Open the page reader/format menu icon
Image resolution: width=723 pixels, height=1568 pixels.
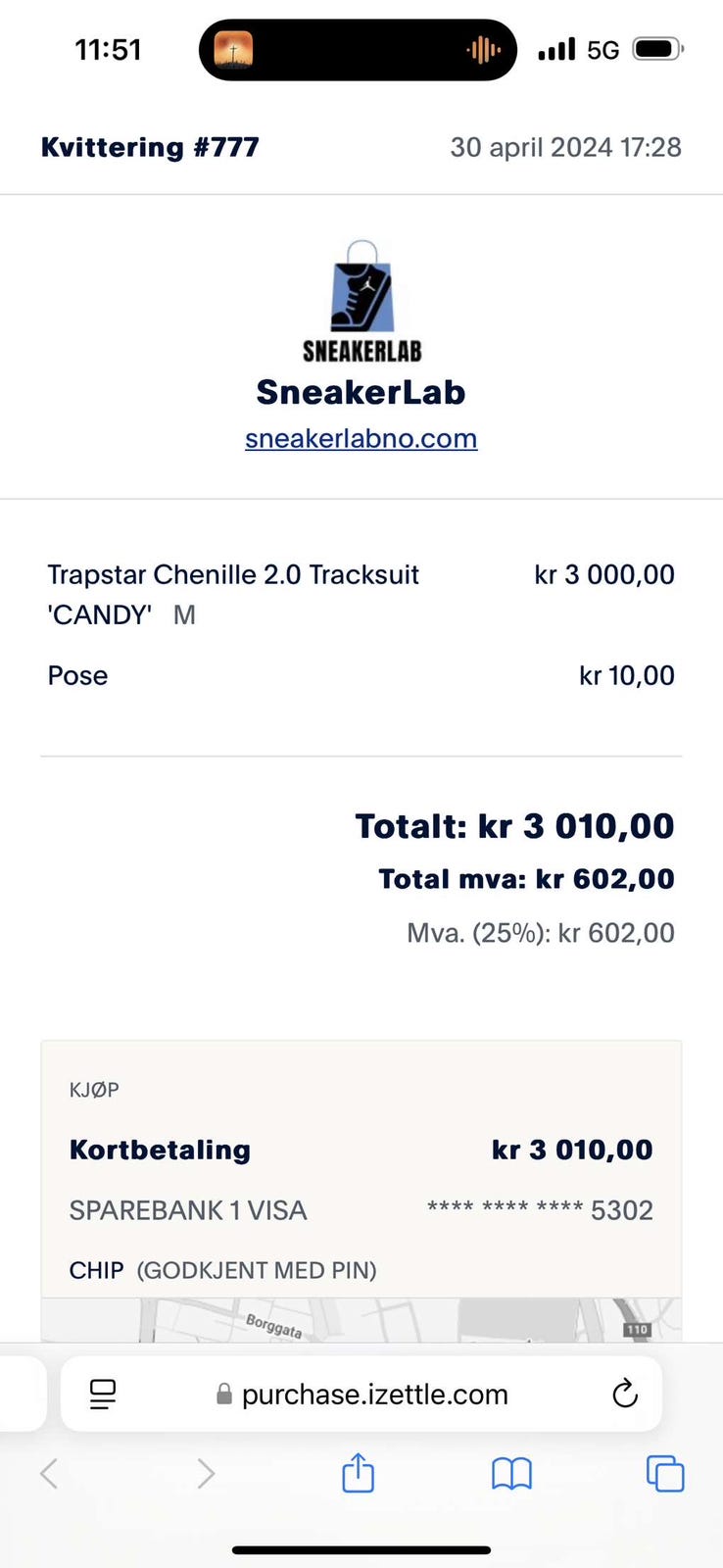[x=103, y=1394]
